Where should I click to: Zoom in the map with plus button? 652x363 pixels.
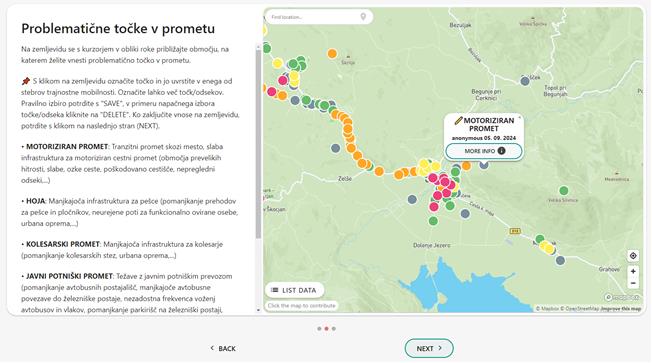click(x=633, y=272)
